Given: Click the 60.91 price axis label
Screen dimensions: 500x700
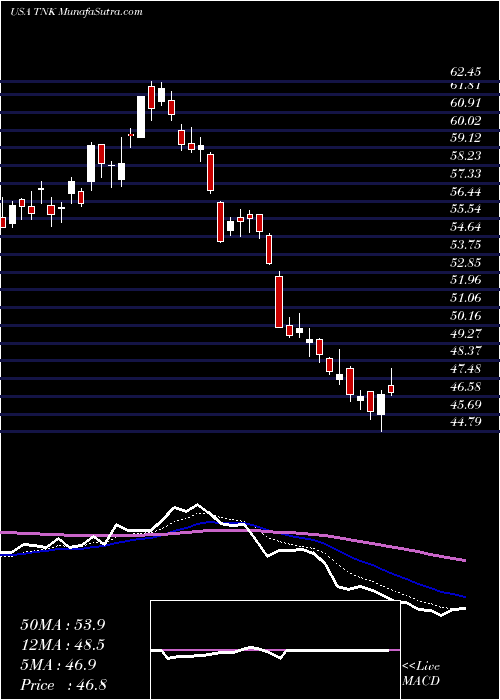Looking at the screenshot, I should (x=465, y=103).
